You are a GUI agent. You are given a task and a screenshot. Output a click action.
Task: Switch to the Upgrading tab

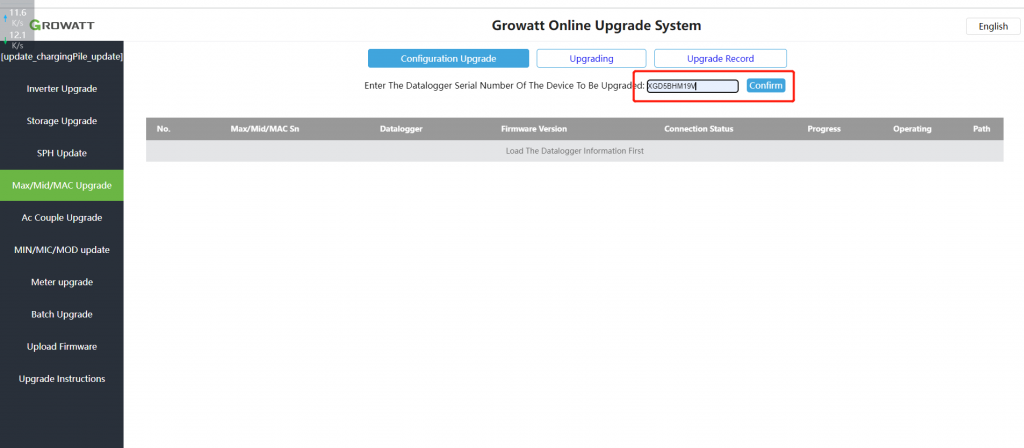(x=591, y=58)
